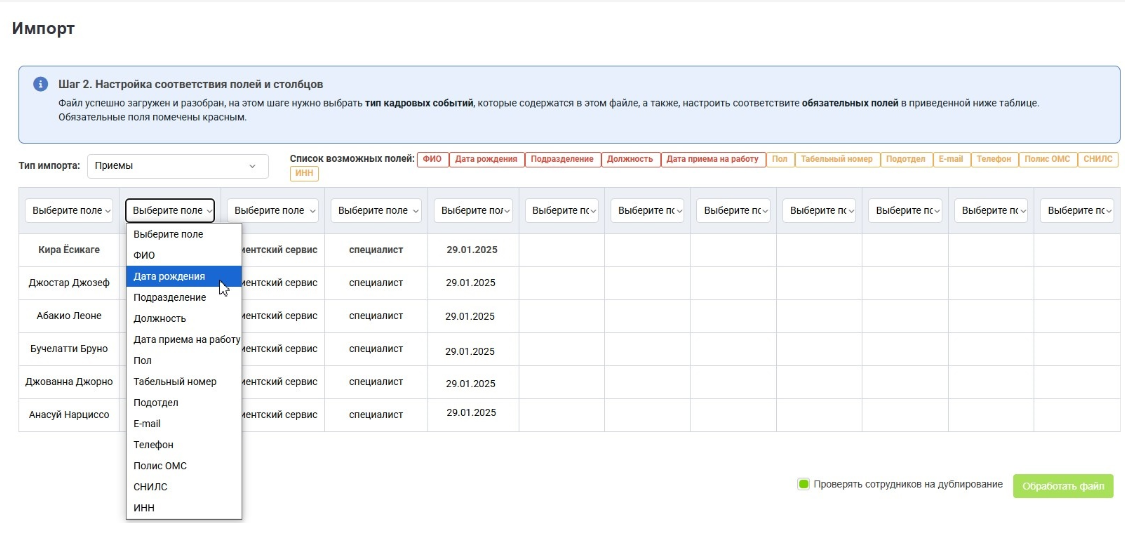Click the orange Табельный номер field tag
Viewport: 1141px width, 553px height.
point(837,159)
